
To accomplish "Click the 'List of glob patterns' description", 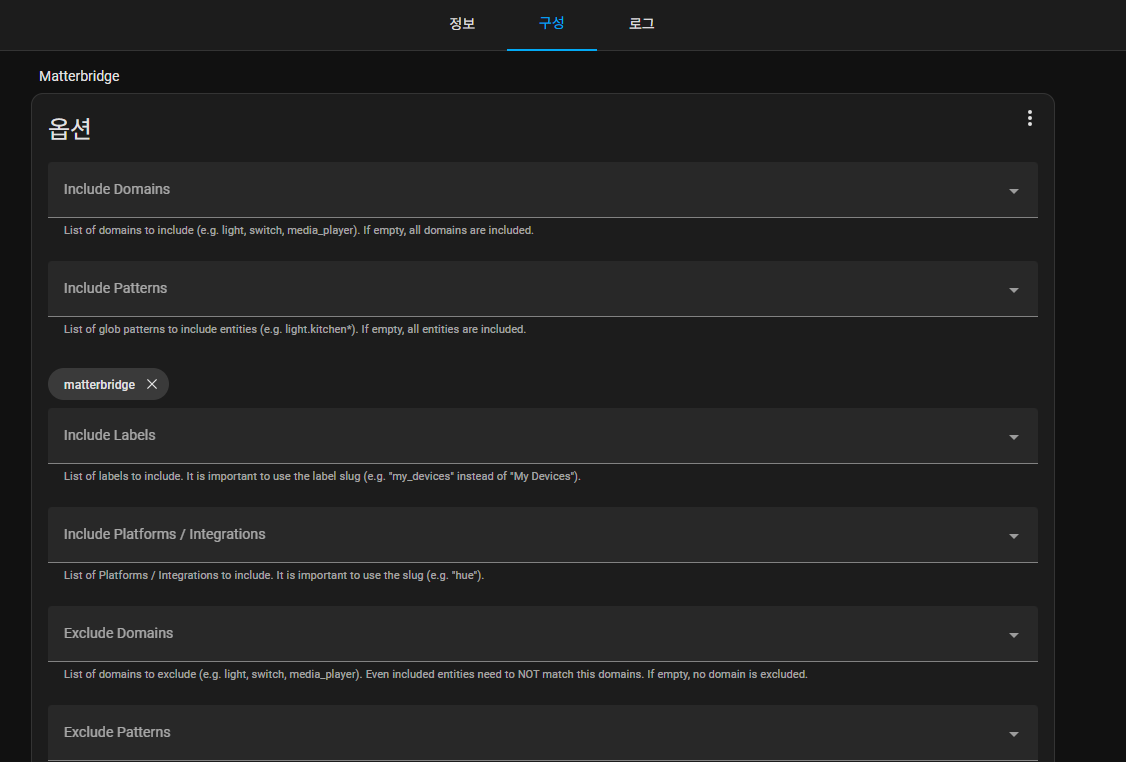I will click(x=294, y=330).
